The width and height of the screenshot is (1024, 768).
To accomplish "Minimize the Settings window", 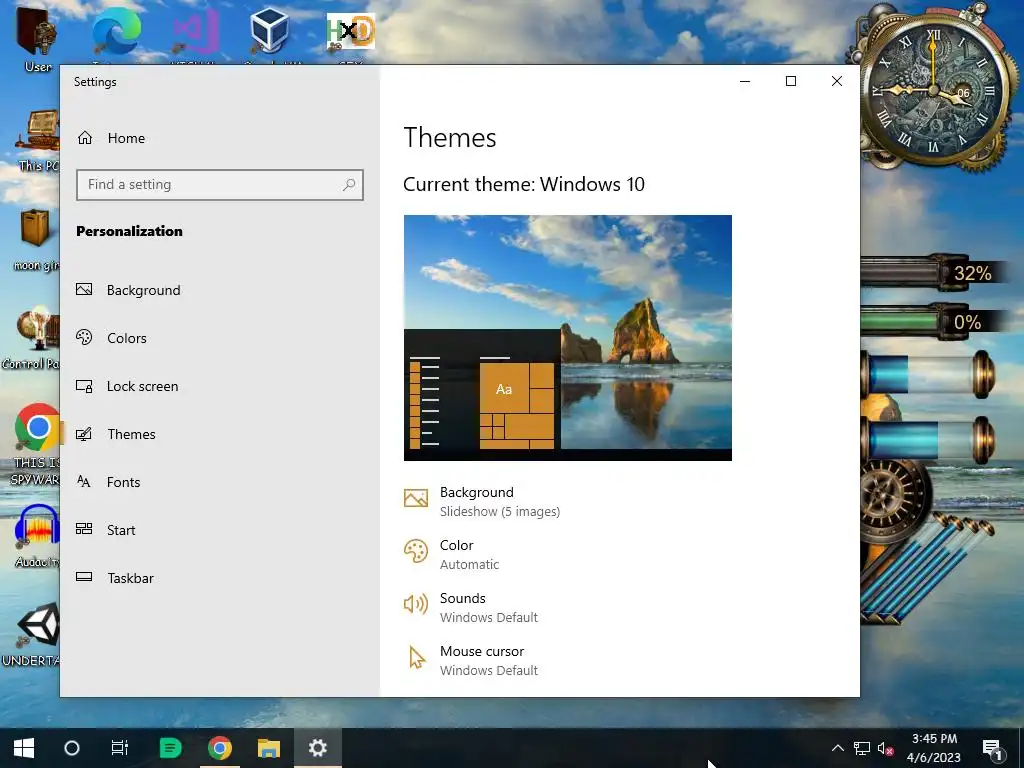I will pos(745,81).
